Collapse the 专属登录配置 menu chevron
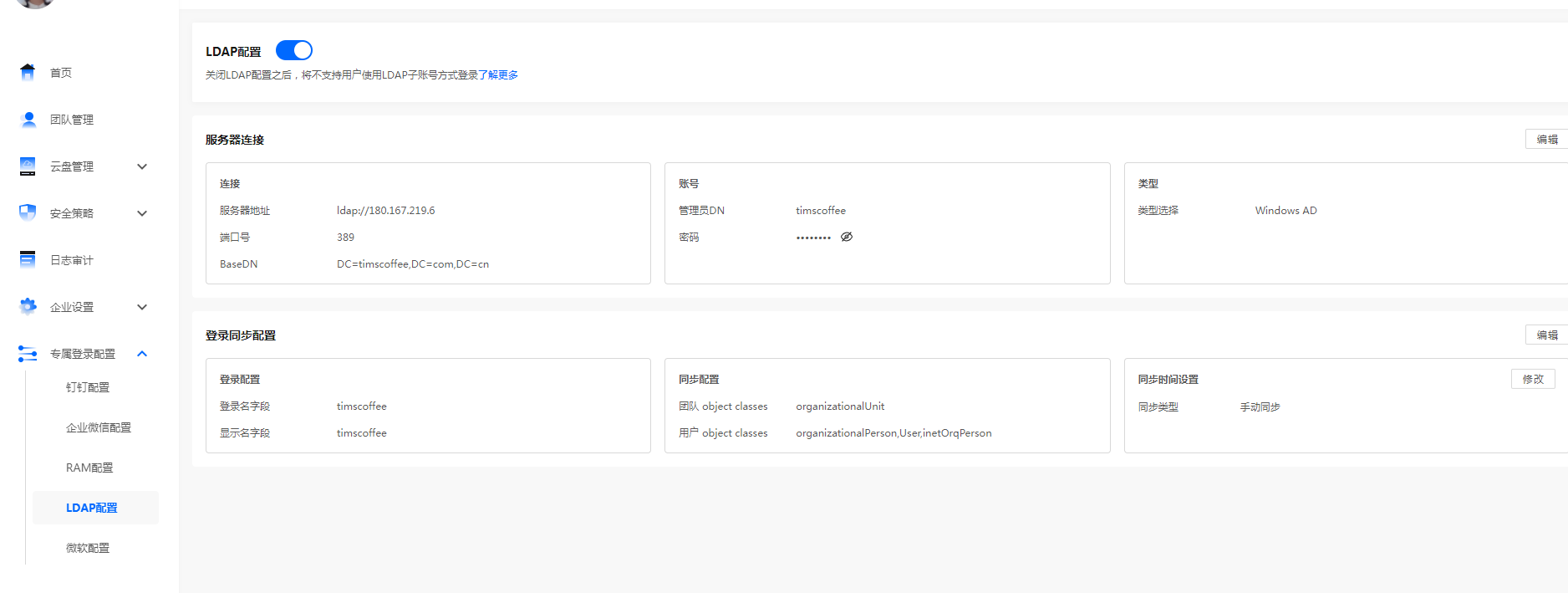The height and width of the screenshot is (593, 1568). (x=142, y=354)
